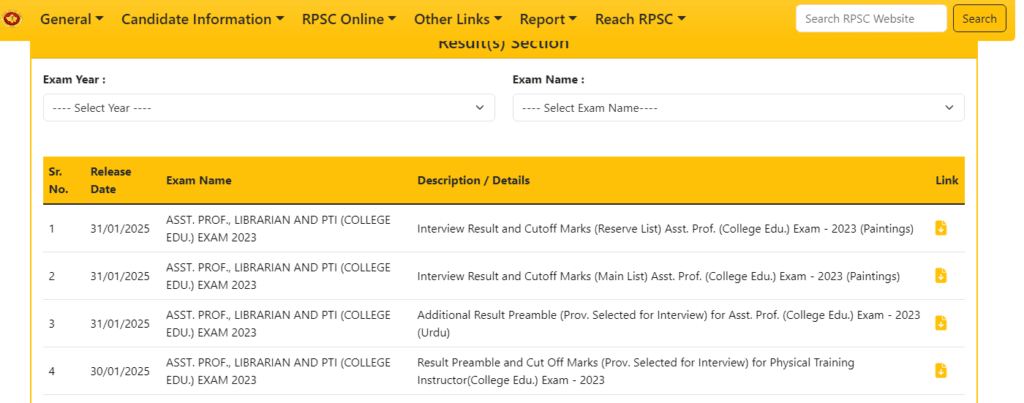Click release date 30/01/2025 in row 4
The width and height of the screenshot is (1024, 403).
pos(120,371)
